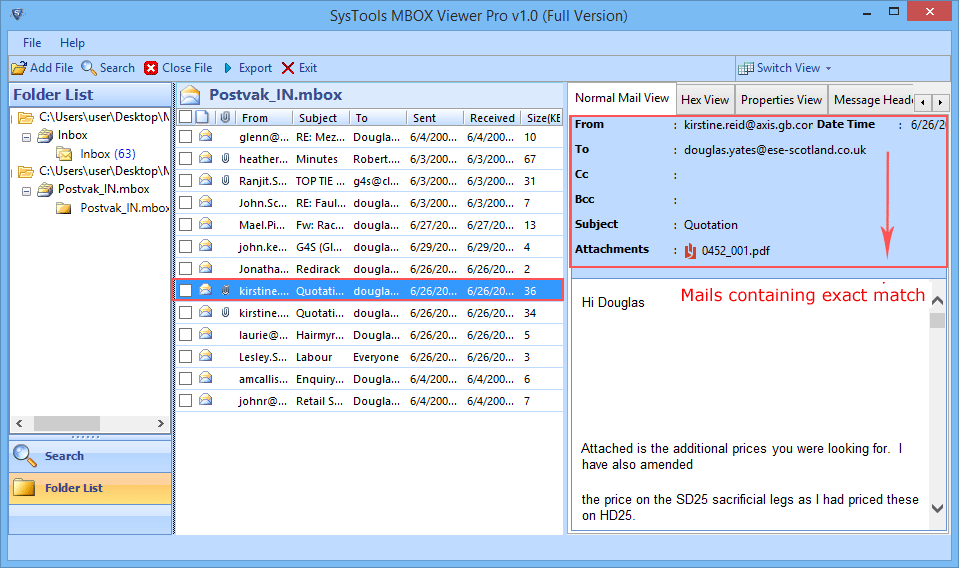The width and height of the screenshot is (959, 568).
Task: Check the box for Jonatha Redirack email
Action: point(185,269)
